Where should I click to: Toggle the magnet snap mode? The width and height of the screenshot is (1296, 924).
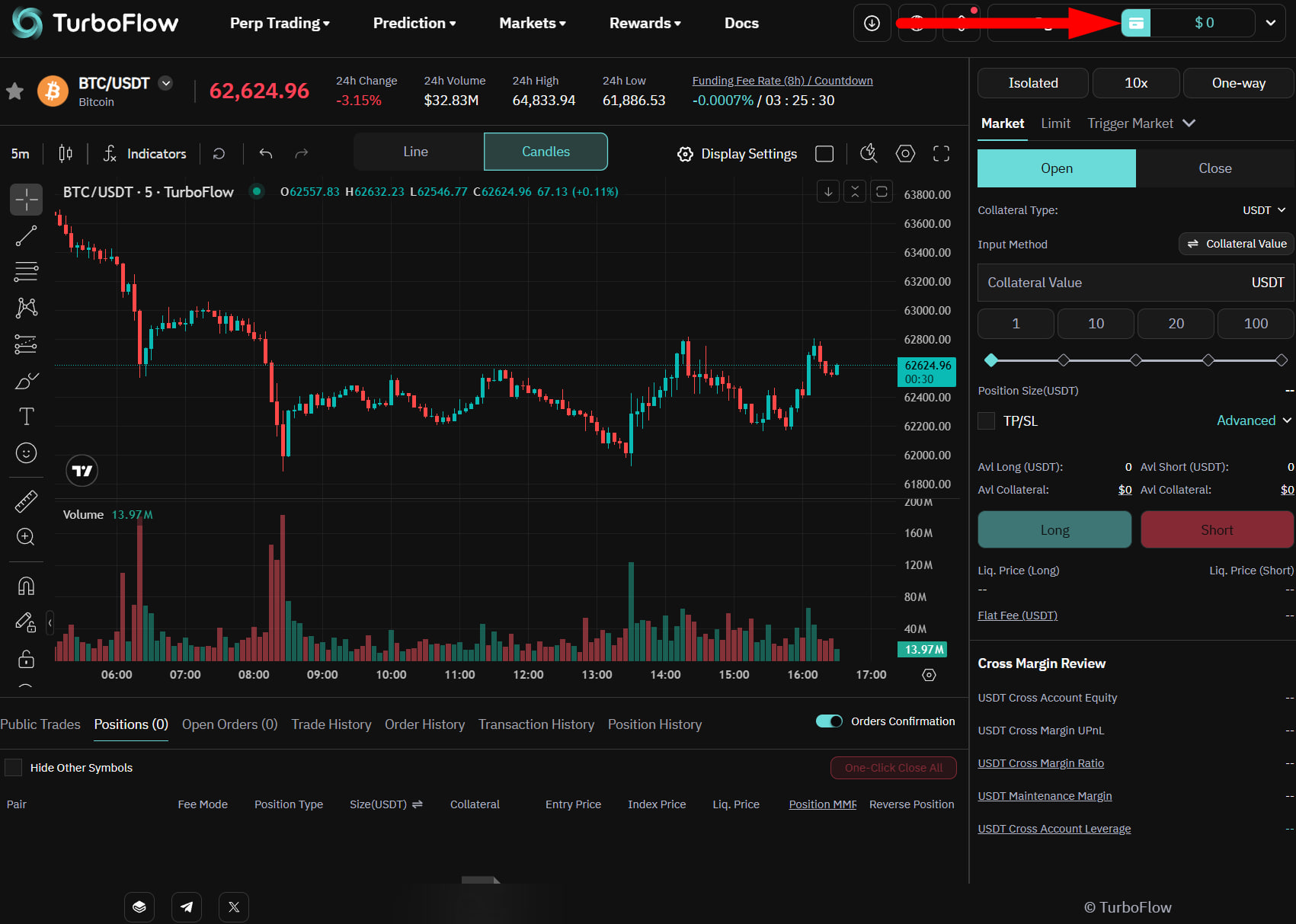click(x=26, y=586)
